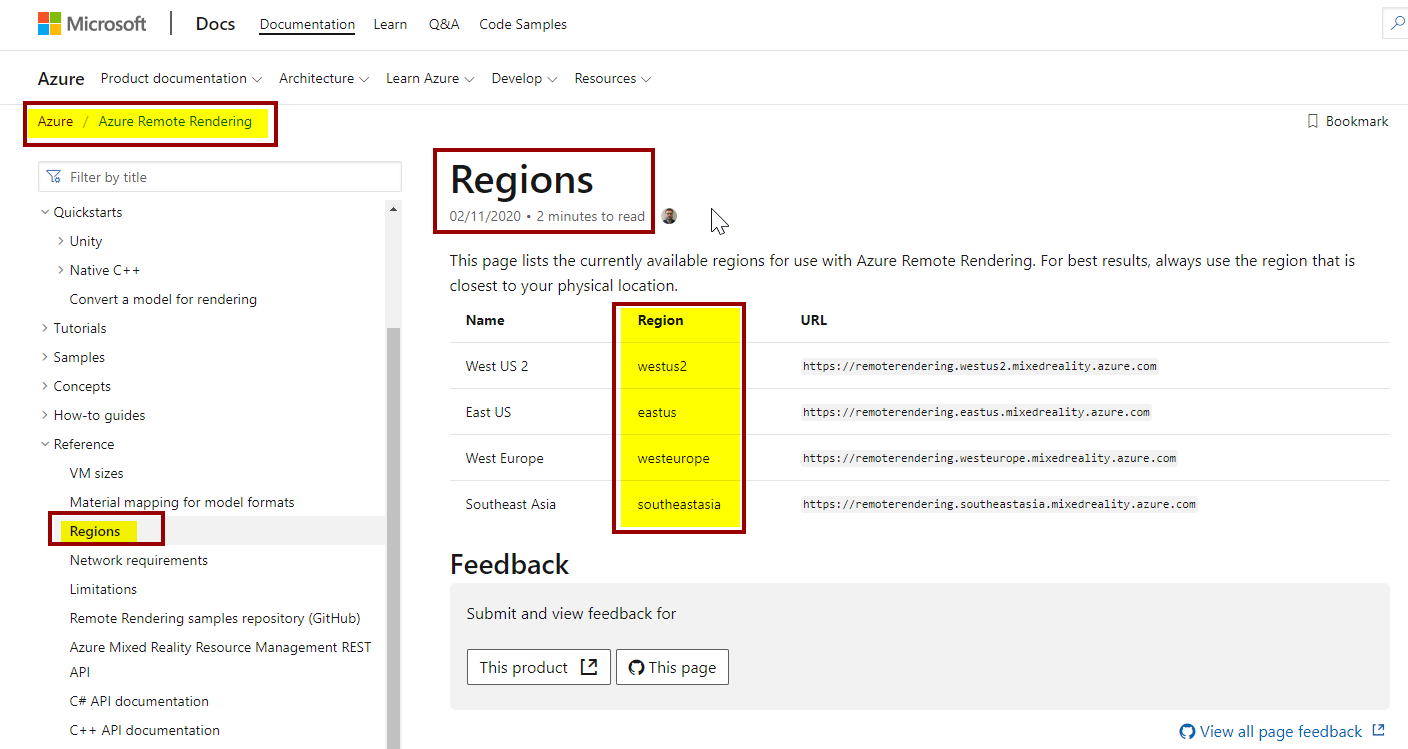Open View all page feedback link
Image resolution: width=1408 pixels, height=749 pixels.
click(1281, 731)
